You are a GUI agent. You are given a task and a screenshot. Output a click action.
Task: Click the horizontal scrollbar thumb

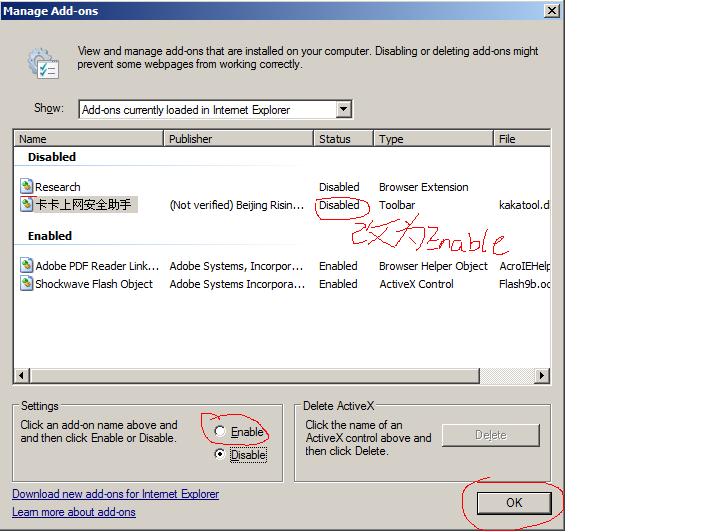pyautogui.click(x=255, y=375)
